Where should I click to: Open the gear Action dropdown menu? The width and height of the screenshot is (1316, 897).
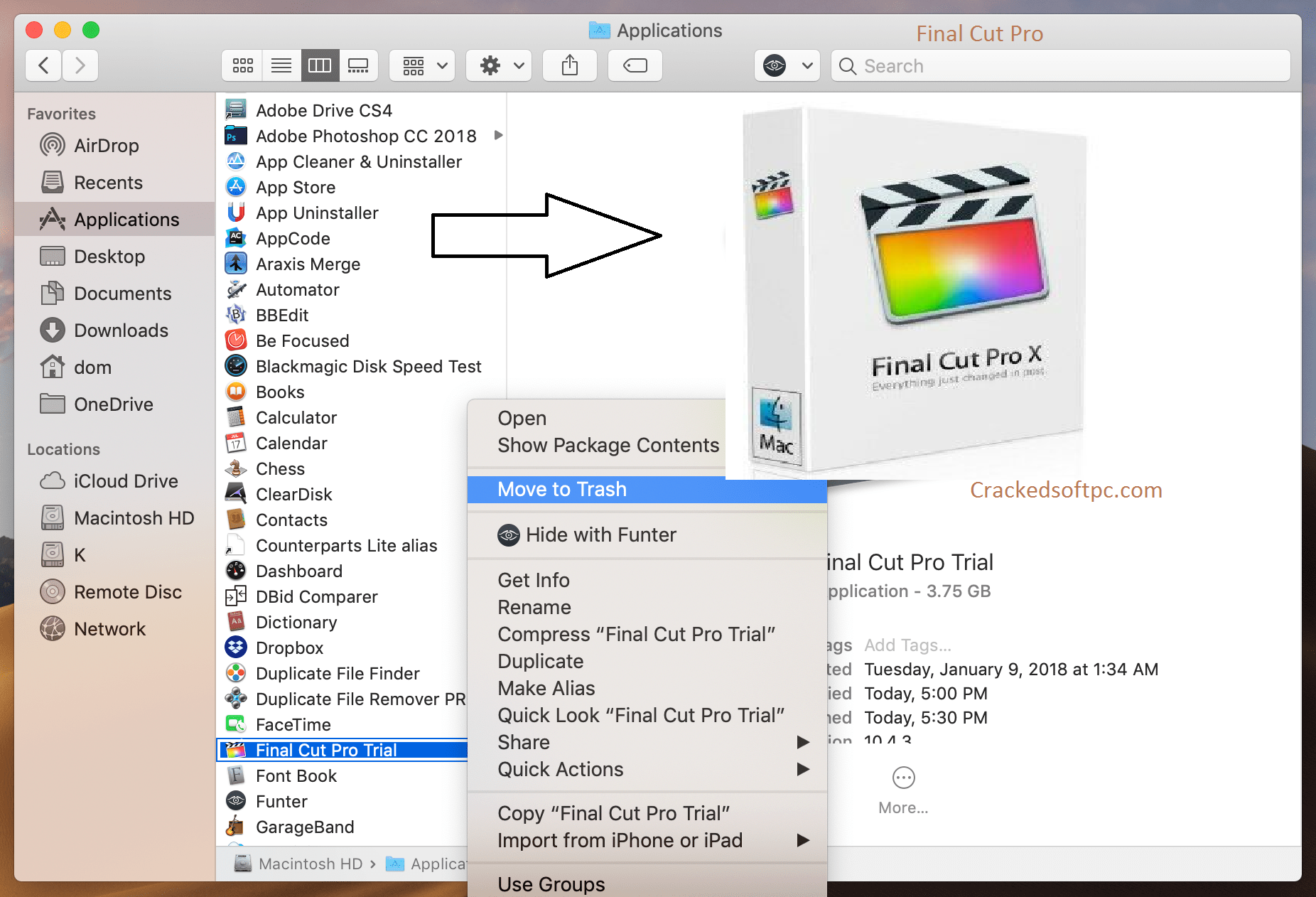point(499,66)
